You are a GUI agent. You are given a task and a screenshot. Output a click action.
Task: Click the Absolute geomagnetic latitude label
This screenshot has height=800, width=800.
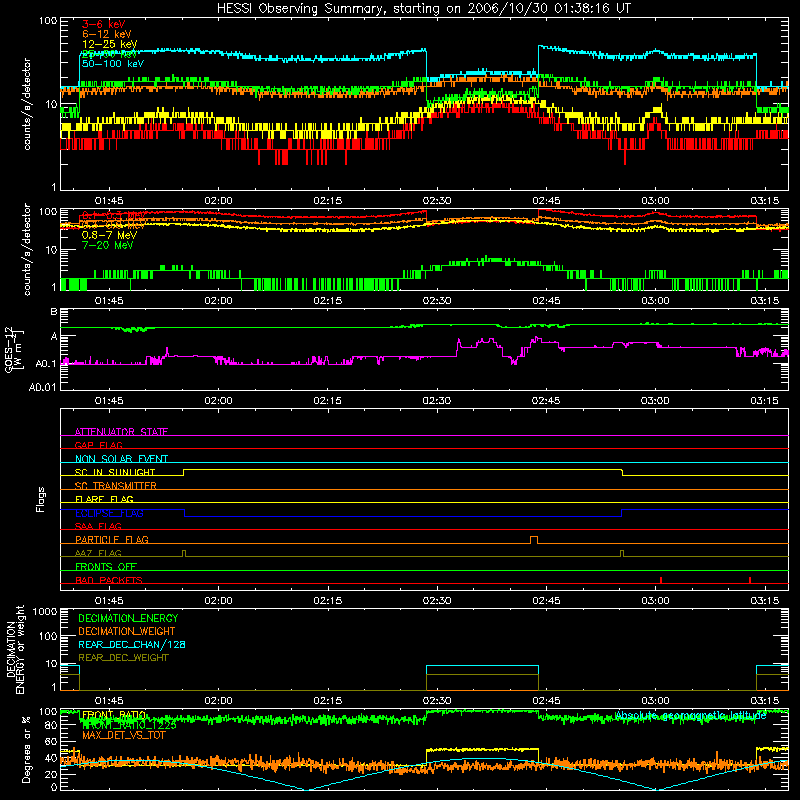coord(690,715)
